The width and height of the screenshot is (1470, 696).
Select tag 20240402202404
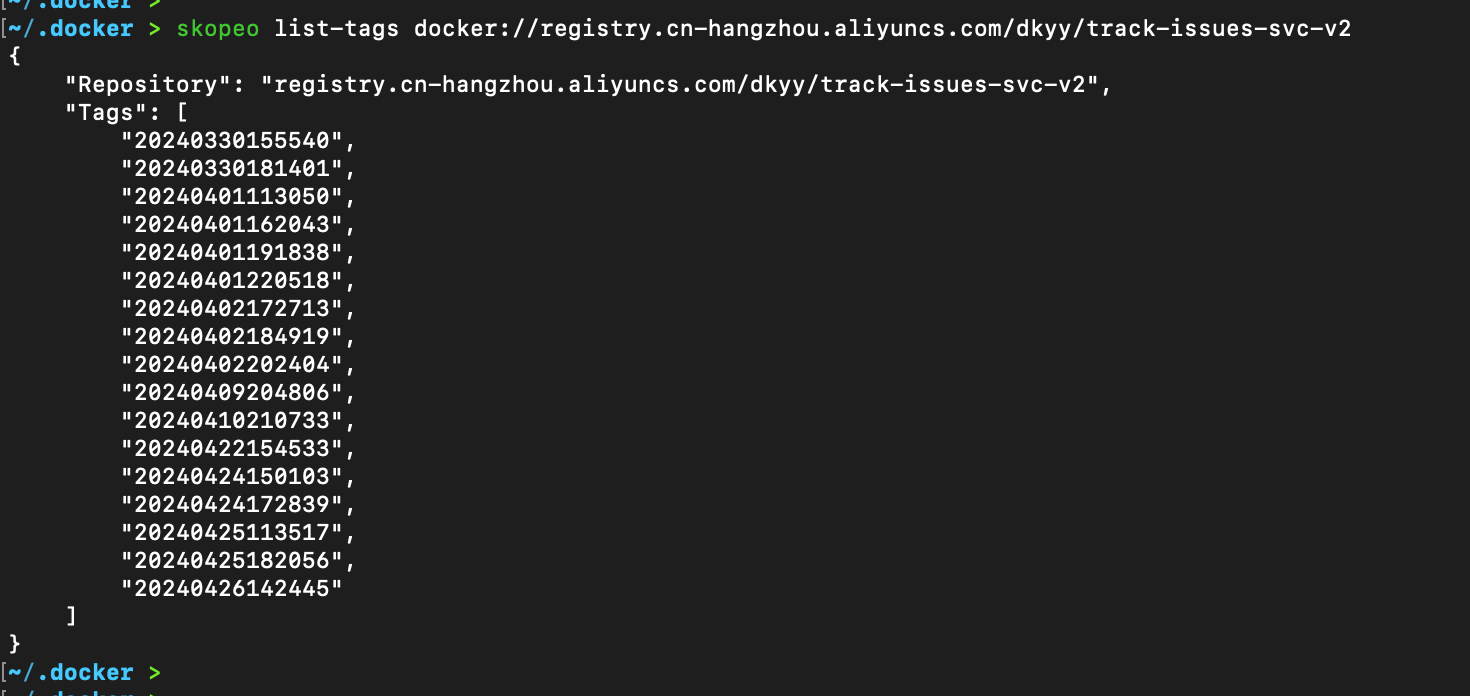click(x=232, y=364)
